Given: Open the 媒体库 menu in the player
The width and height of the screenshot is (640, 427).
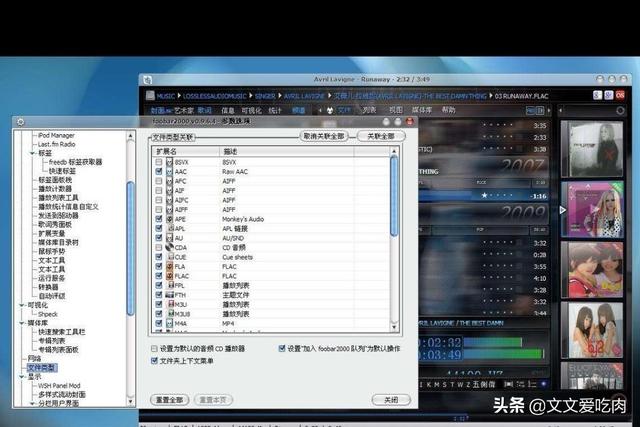Looking at the screenshot, I should click(x=422, y=110).
